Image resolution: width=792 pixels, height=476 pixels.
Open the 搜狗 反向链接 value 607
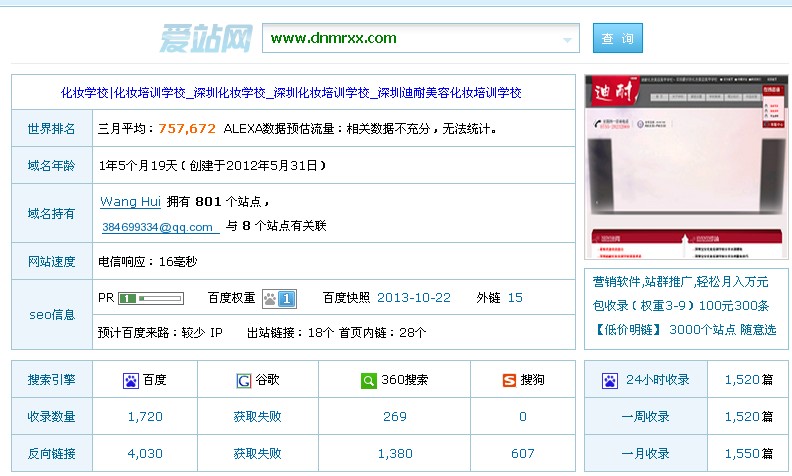[523, 453]
